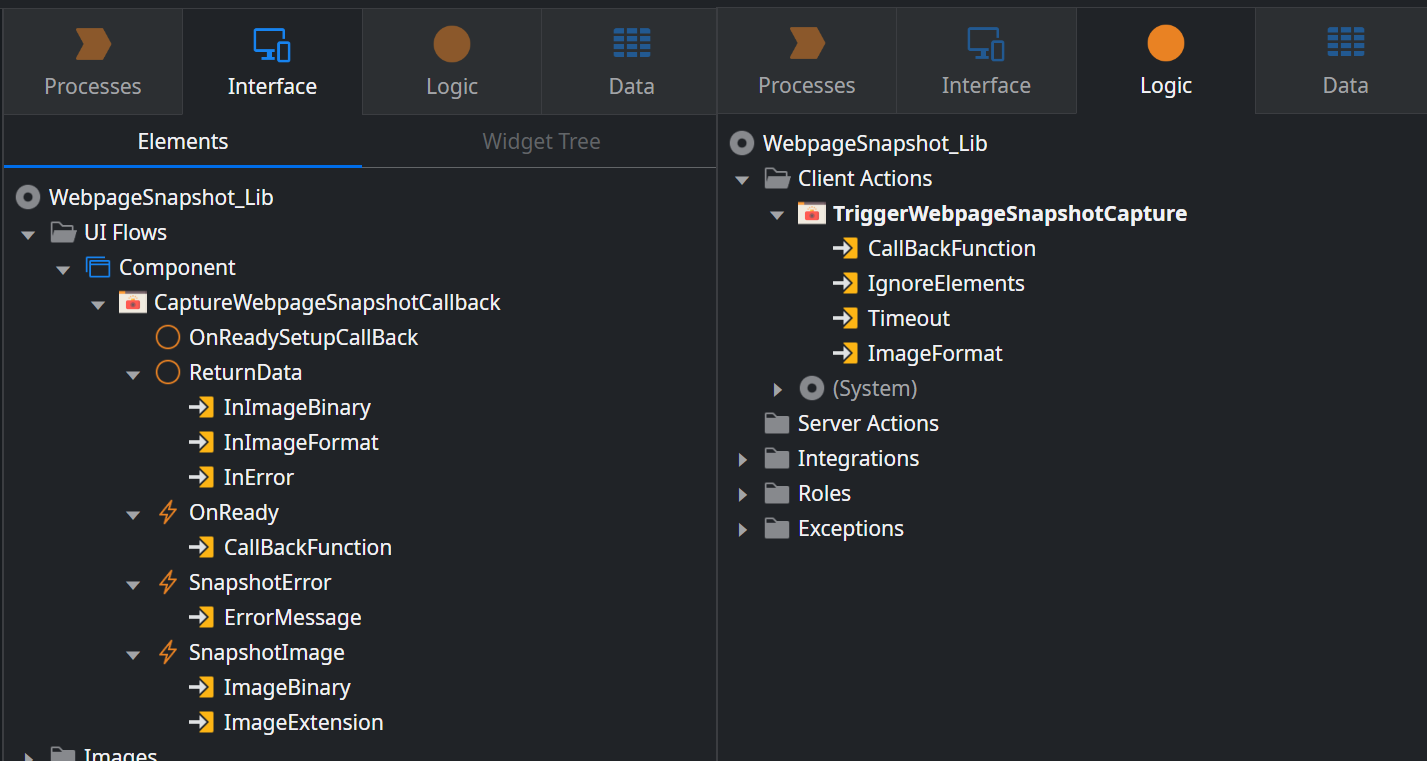Viewport: 1427px width, 761px height.
Task: Collapse CaptureWebpageSnapshotCallback block
Action: 98,304
